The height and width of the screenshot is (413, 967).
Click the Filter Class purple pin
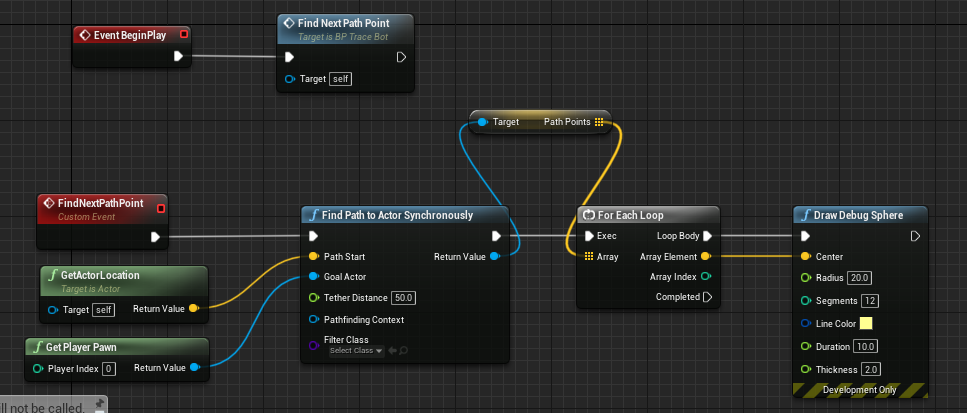pyautogui.click(x=313, y=345)
